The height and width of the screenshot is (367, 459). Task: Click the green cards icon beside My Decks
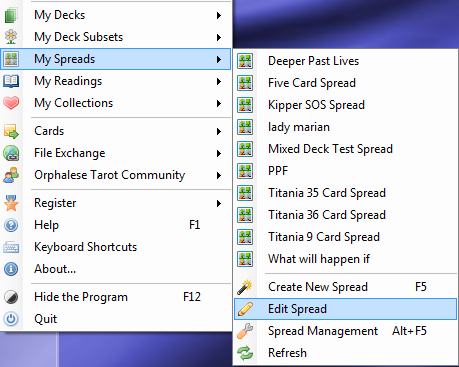(11, 15)
